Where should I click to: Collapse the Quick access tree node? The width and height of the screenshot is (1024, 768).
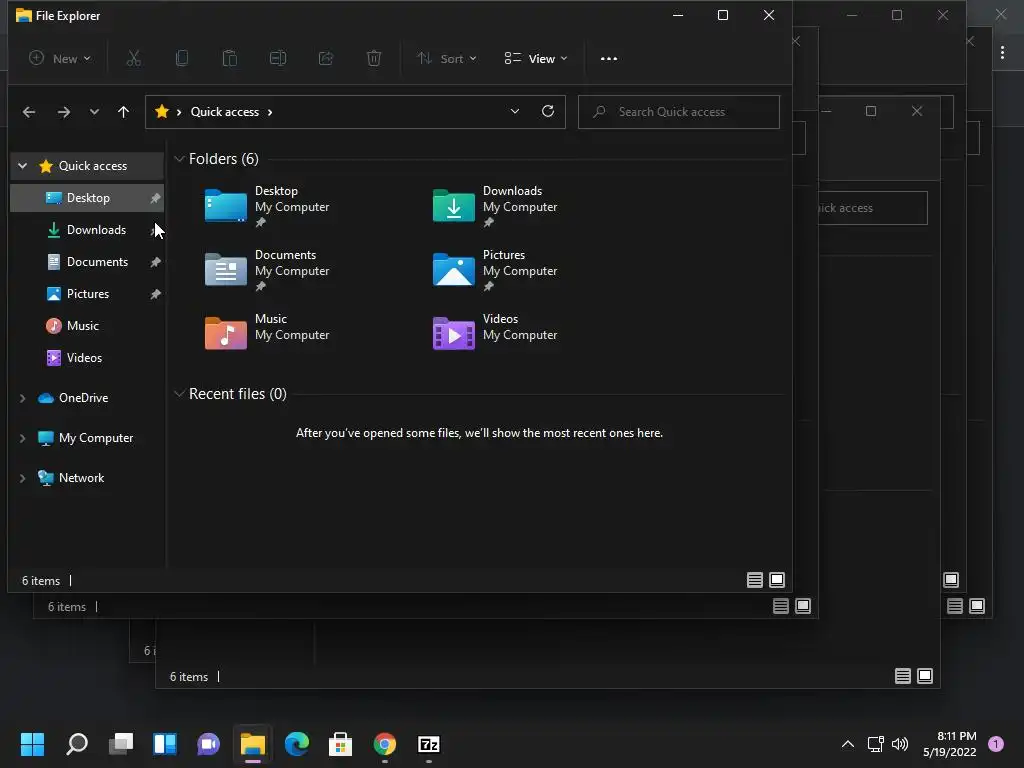[23, 166]
